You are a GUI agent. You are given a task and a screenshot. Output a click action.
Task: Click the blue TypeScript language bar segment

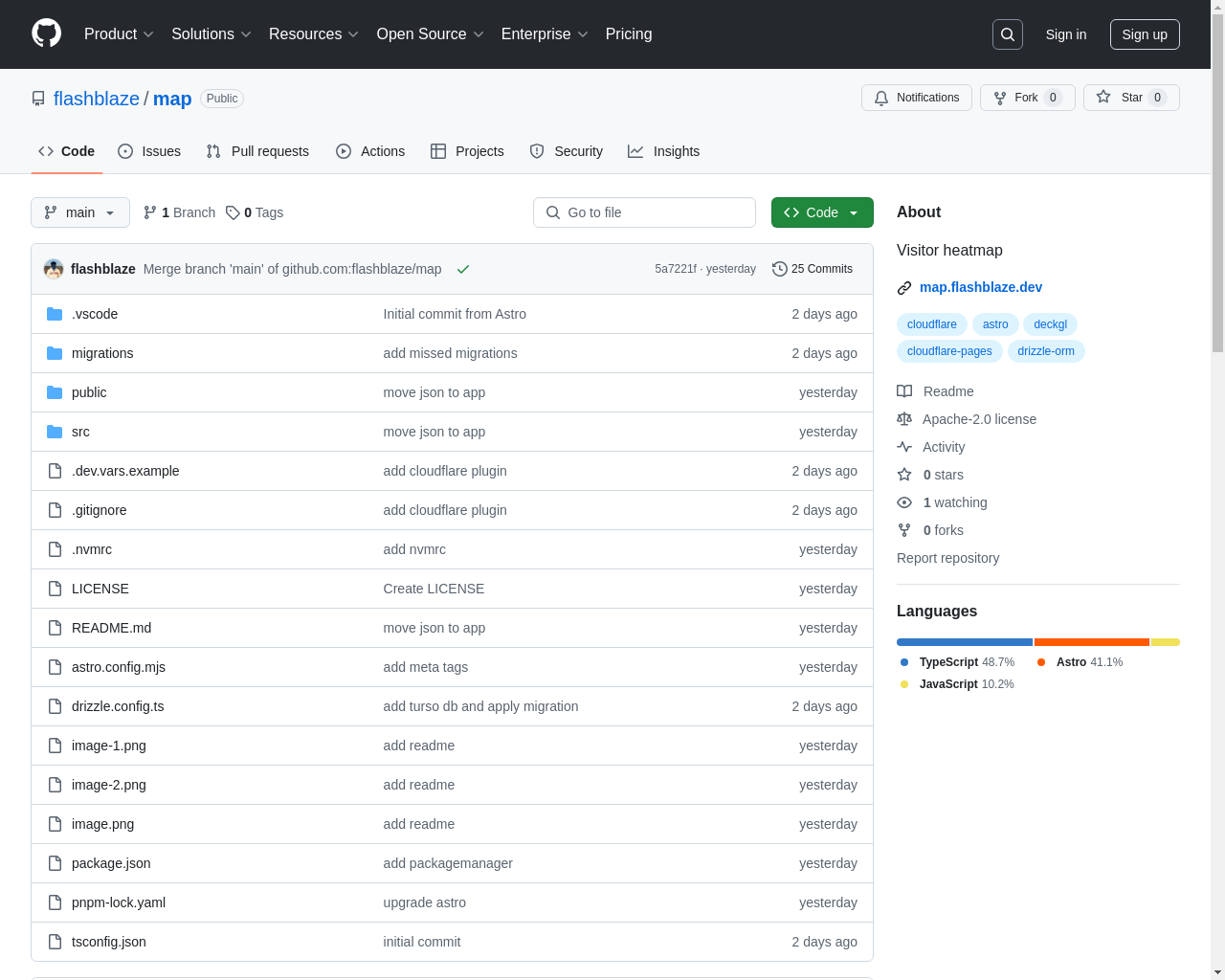click(965, 642)
